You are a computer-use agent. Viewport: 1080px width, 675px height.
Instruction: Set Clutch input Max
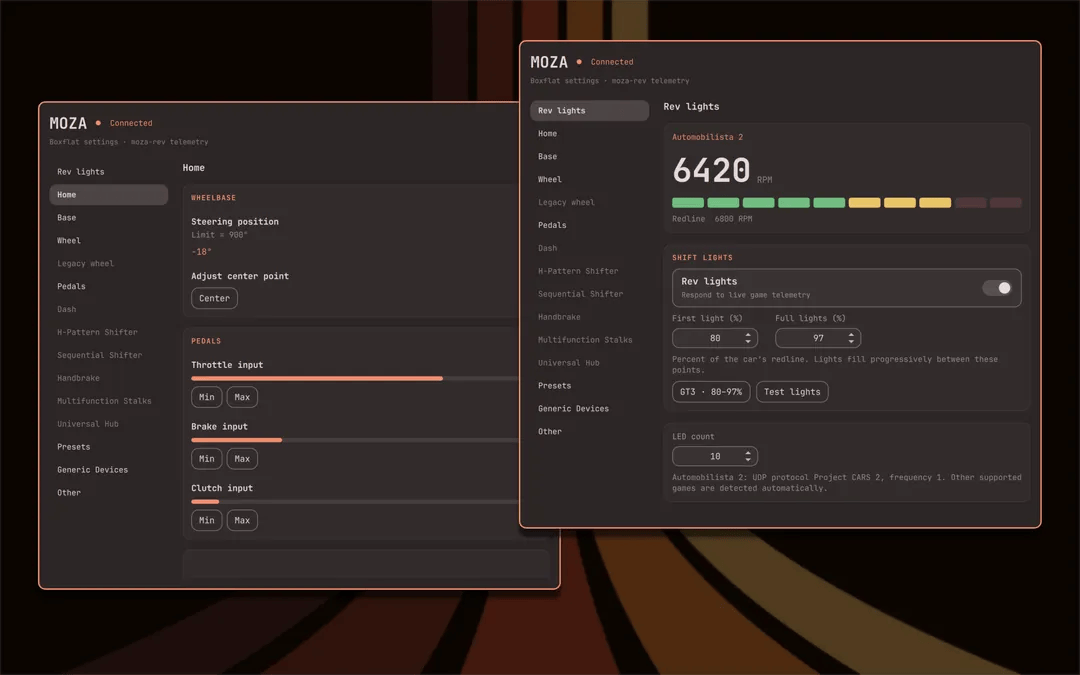[x=242, y=520]
